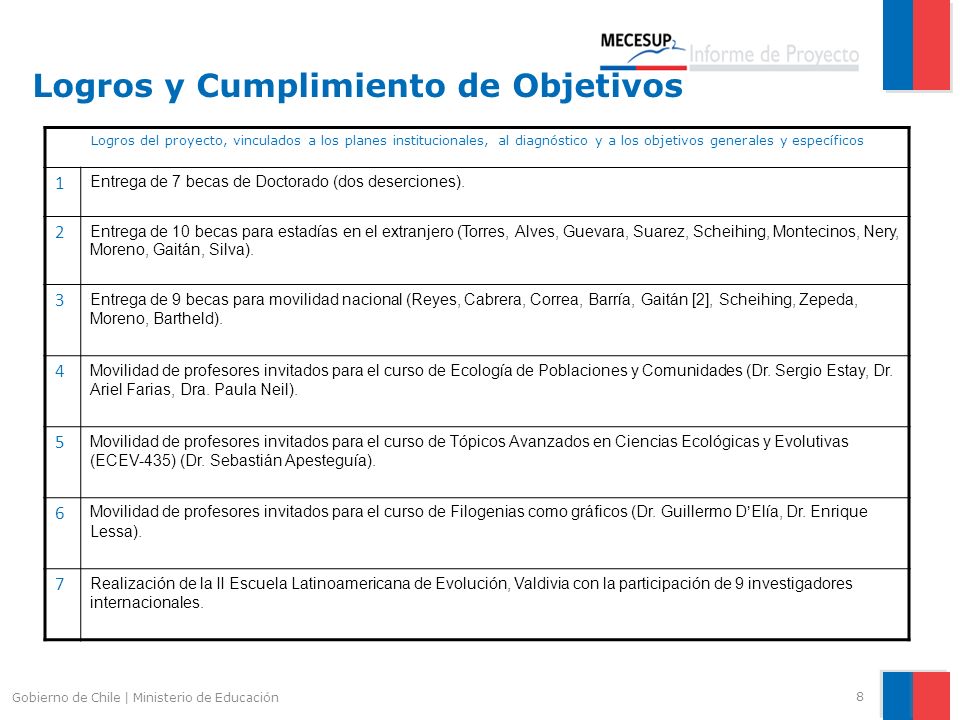Image resolution: width=960 pixels, height=720 pixels.
Task: Click the MECESUP2 logo
Action: [x=642, y=50]
